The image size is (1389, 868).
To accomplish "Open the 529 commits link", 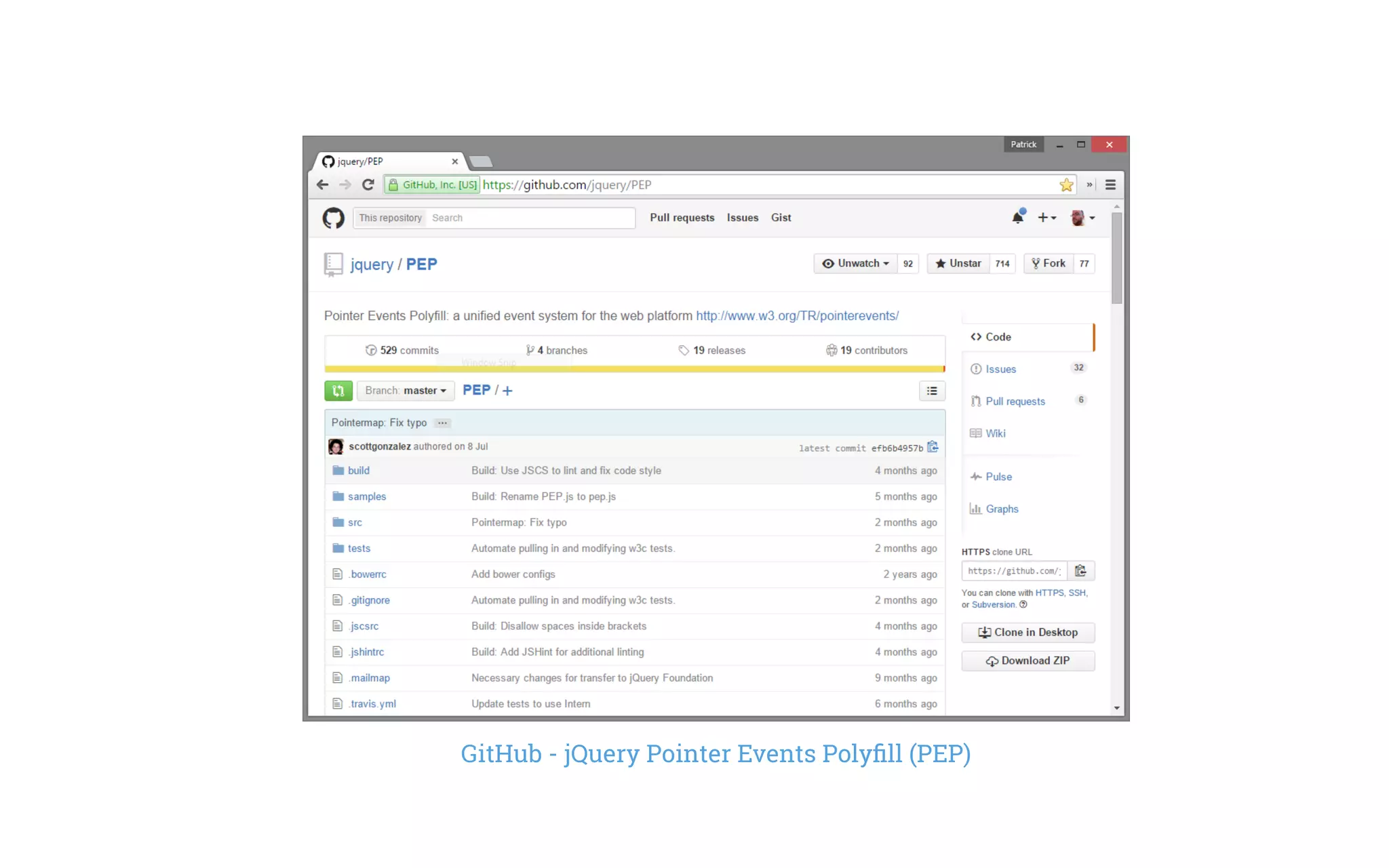I will pos(402,351).
